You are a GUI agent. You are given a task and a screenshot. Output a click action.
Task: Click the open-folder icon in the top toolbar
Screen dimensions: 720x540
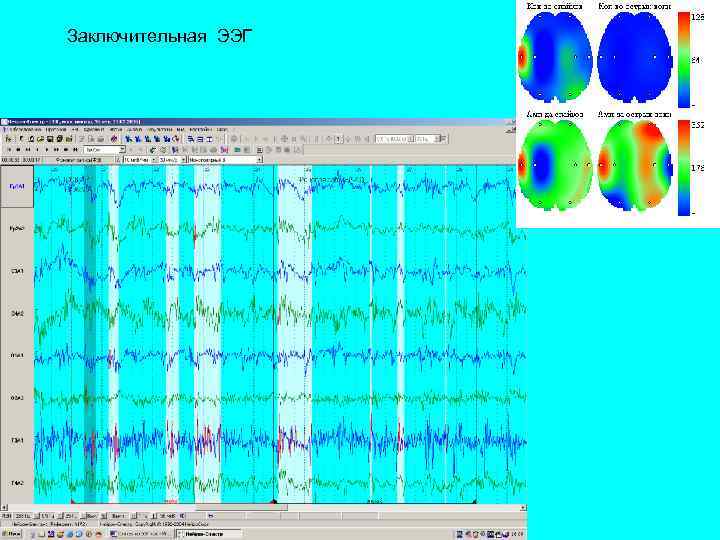coord(40,139)
